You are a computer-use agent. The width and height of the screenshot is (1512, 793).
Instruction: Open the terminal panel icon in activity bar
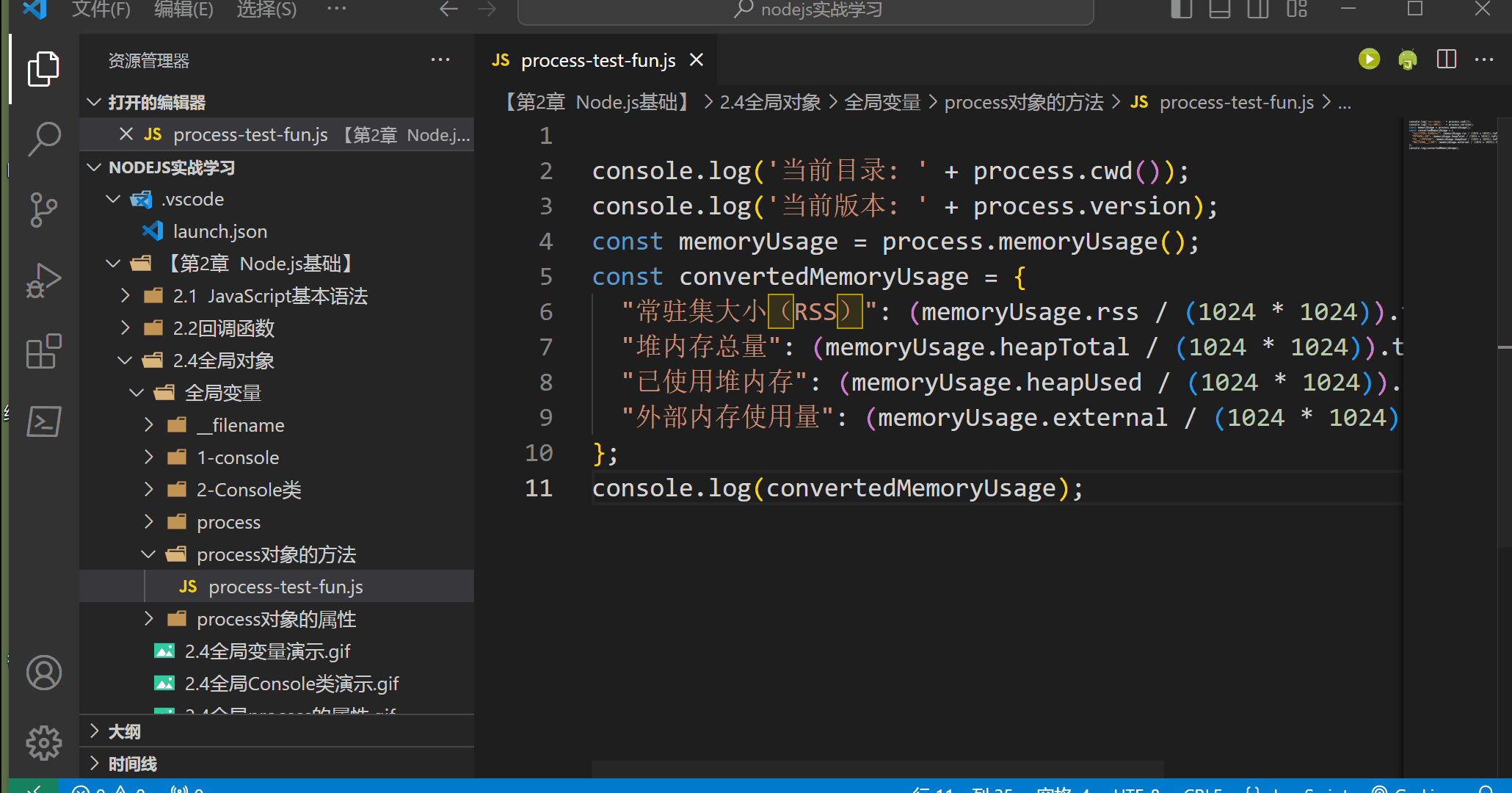point(43,421)
